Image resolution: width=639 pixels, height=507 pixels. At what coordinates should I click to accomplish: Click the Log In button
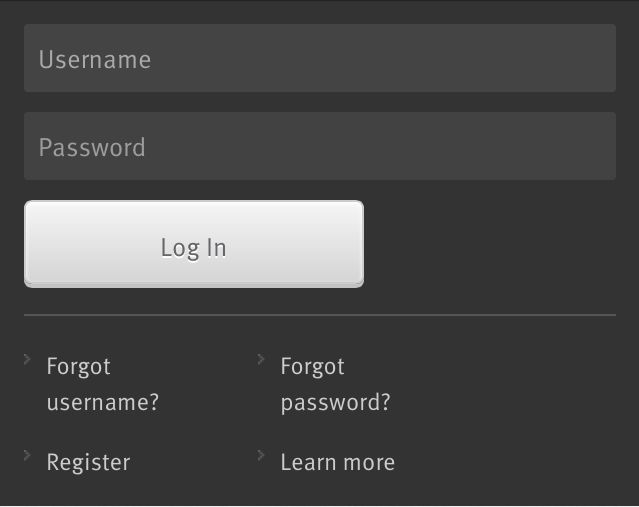click(194, 244)
